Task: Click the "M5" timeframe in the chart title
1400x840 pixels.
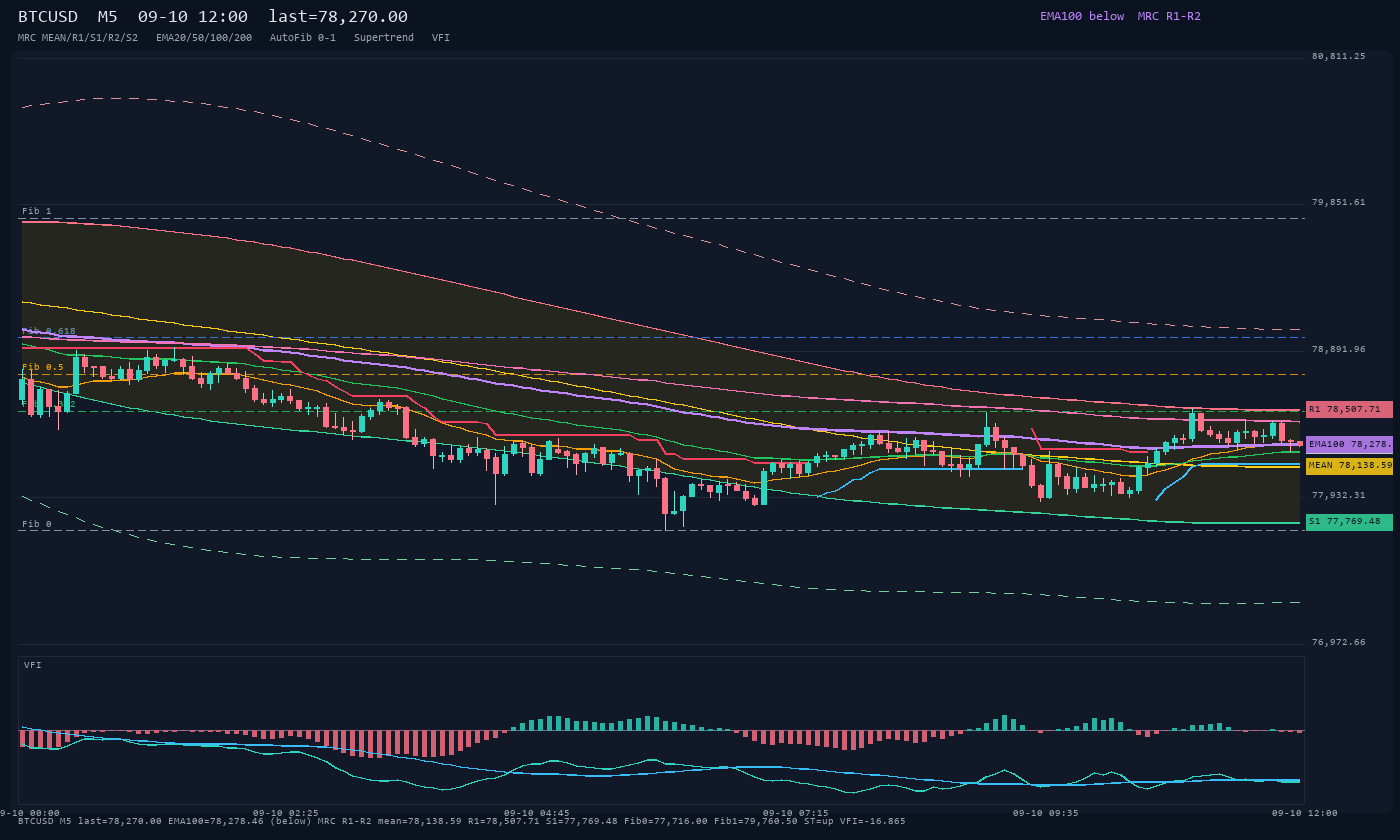Action: [x=108, y=16]
